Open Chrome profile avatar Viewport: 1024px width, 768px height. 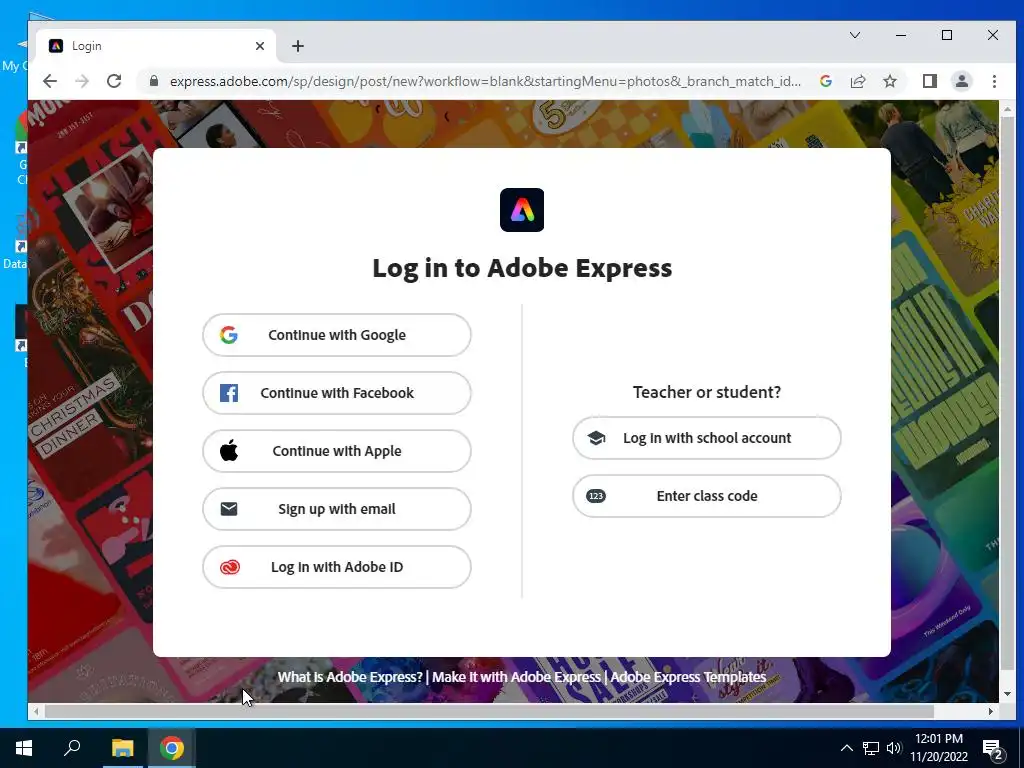pos(961,81)
